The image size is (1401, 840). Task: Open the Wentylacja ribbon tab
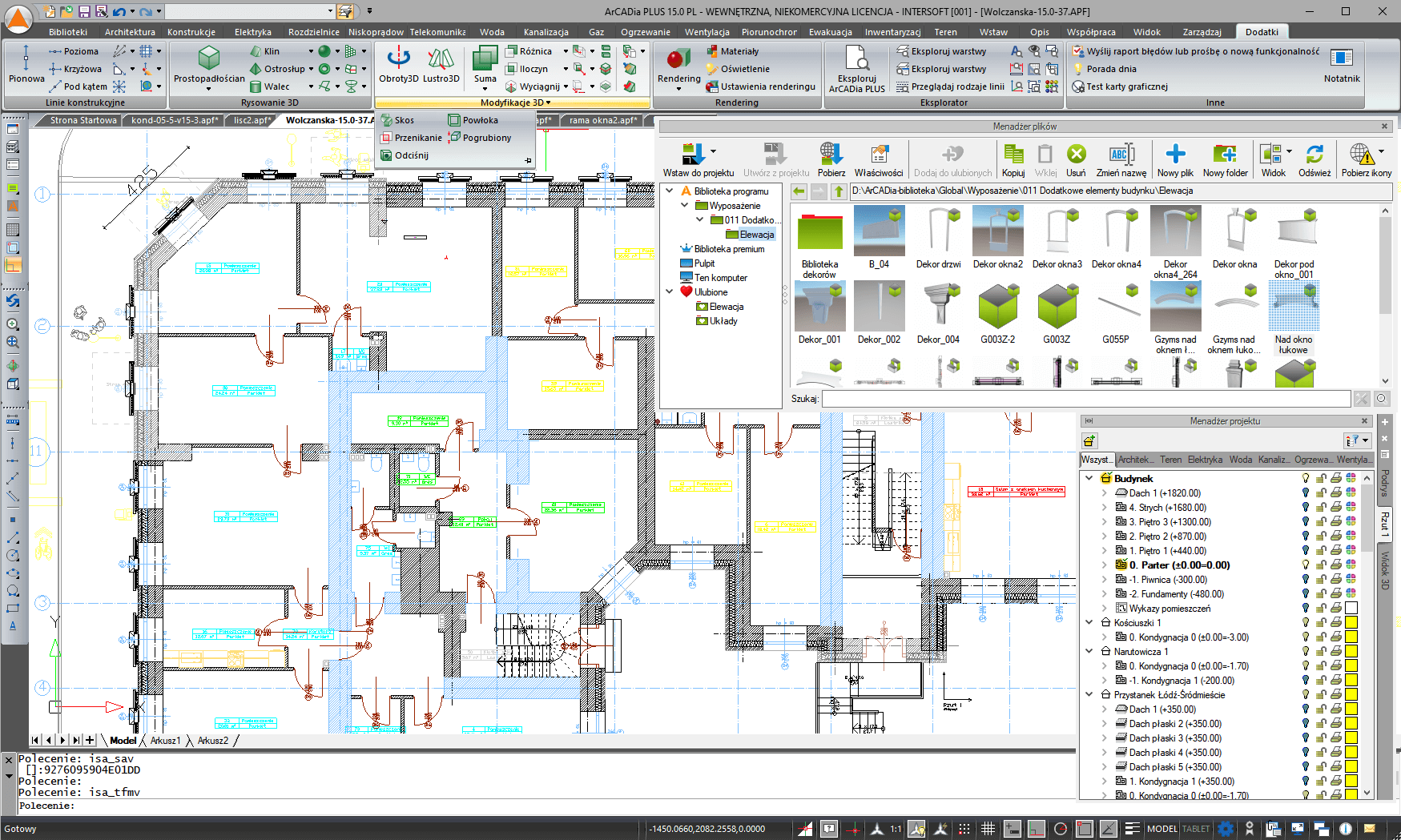pos(707,32)
